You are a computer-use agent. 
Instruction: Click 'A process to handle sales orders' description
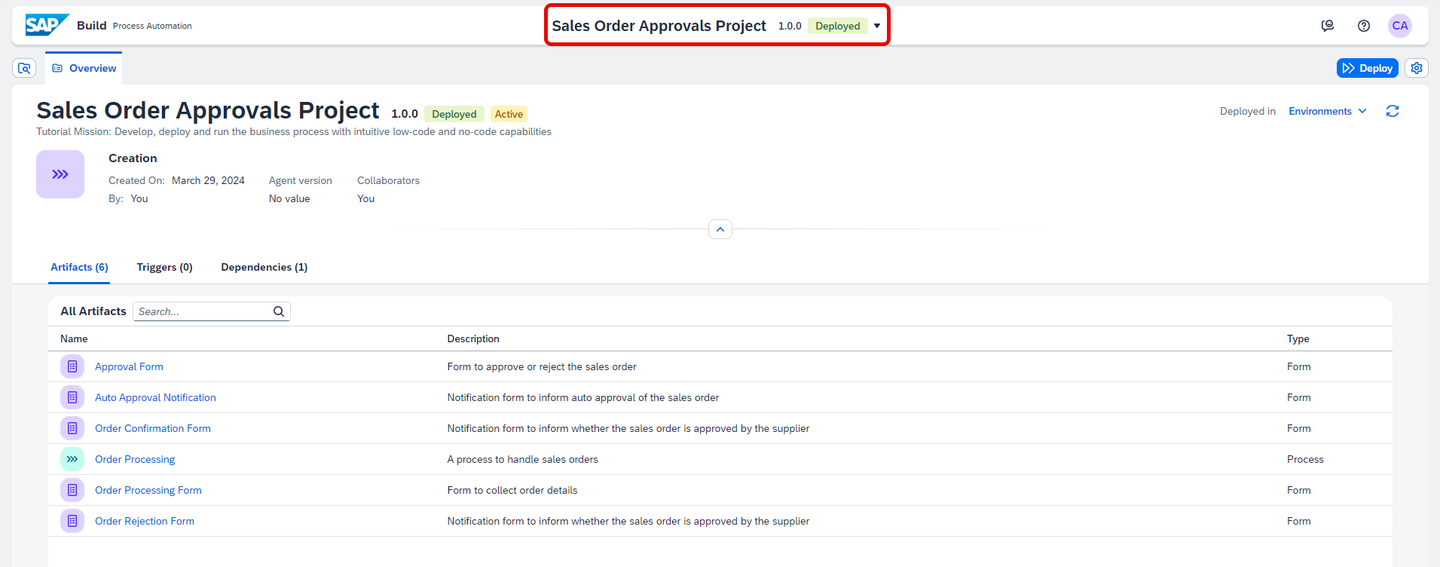click(x=522, y=459)
